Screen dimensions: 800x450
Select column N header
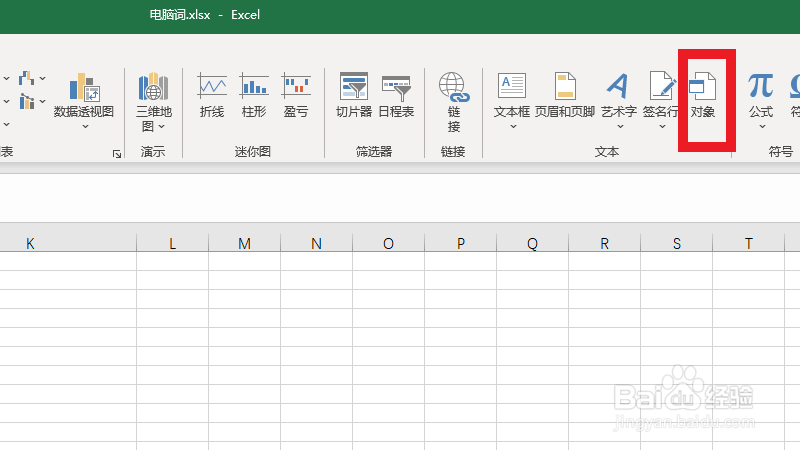[316, 243]
